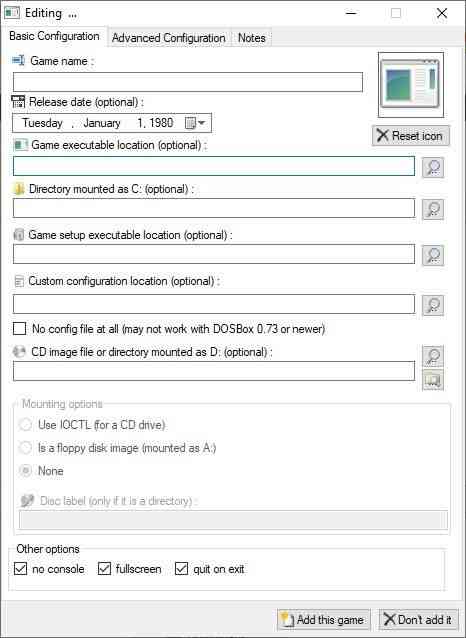Open the release date calendar dropdown
The width and height of the screenshot is (466, 638).
195,123
